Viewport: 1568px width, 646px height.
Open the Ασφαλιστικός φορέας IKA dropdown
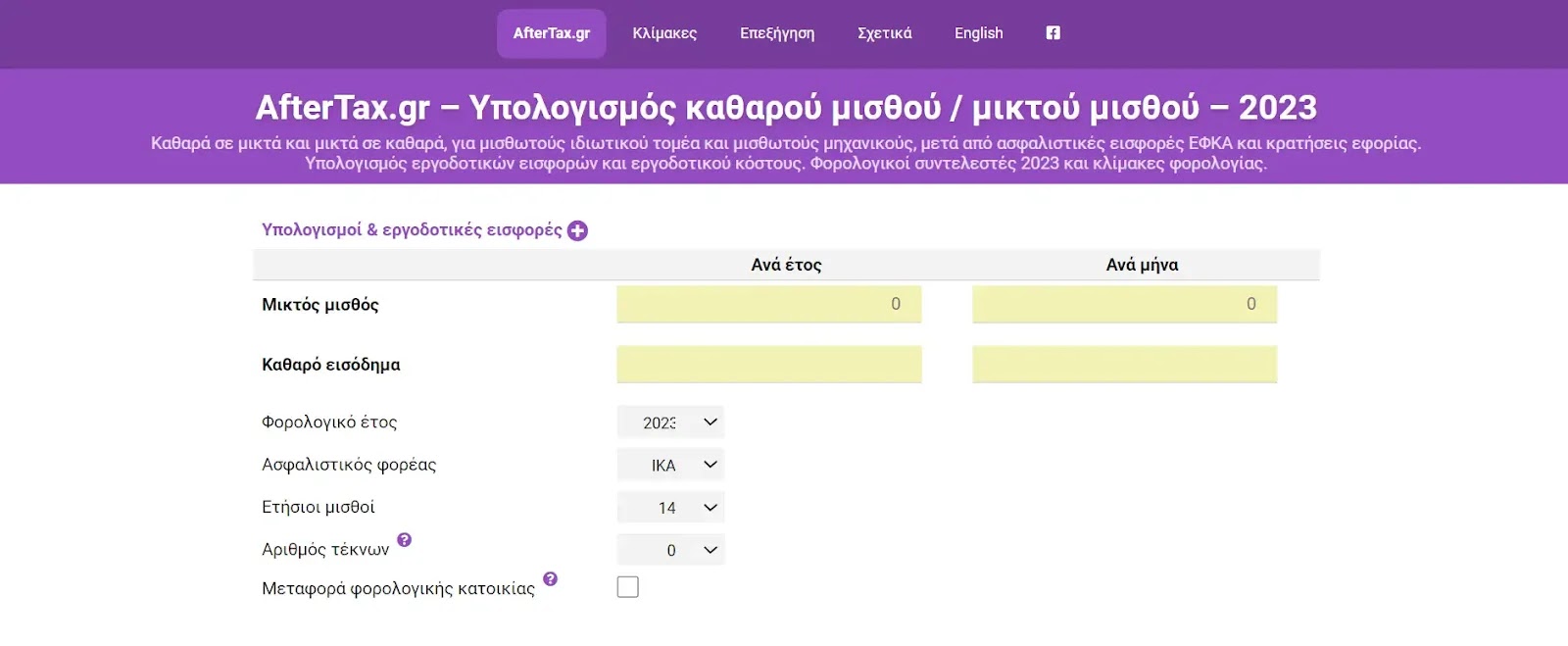click(671, 465)
